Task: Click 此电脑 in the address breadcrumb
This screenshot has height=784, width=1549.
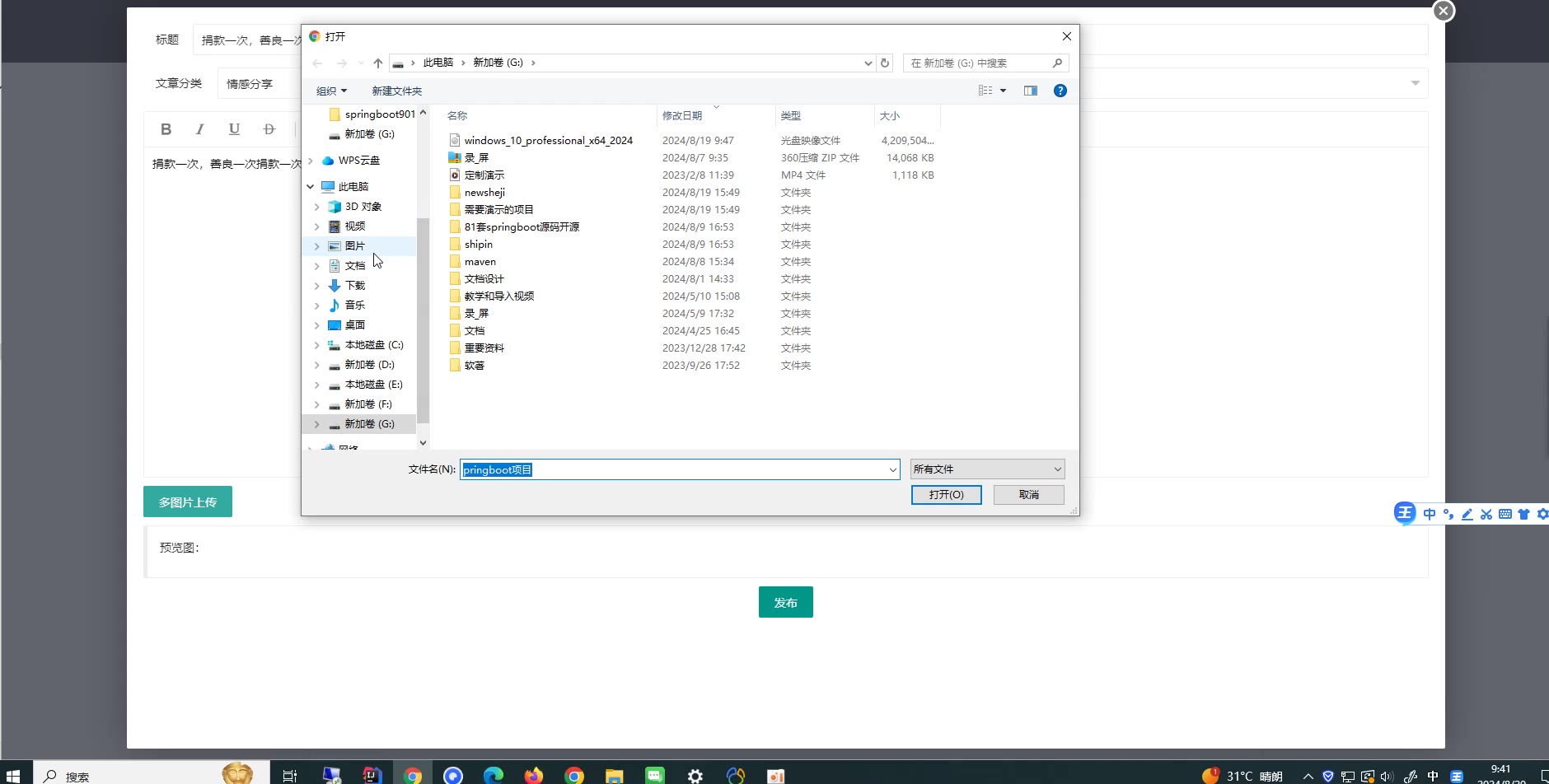Action: coord(438,63)
